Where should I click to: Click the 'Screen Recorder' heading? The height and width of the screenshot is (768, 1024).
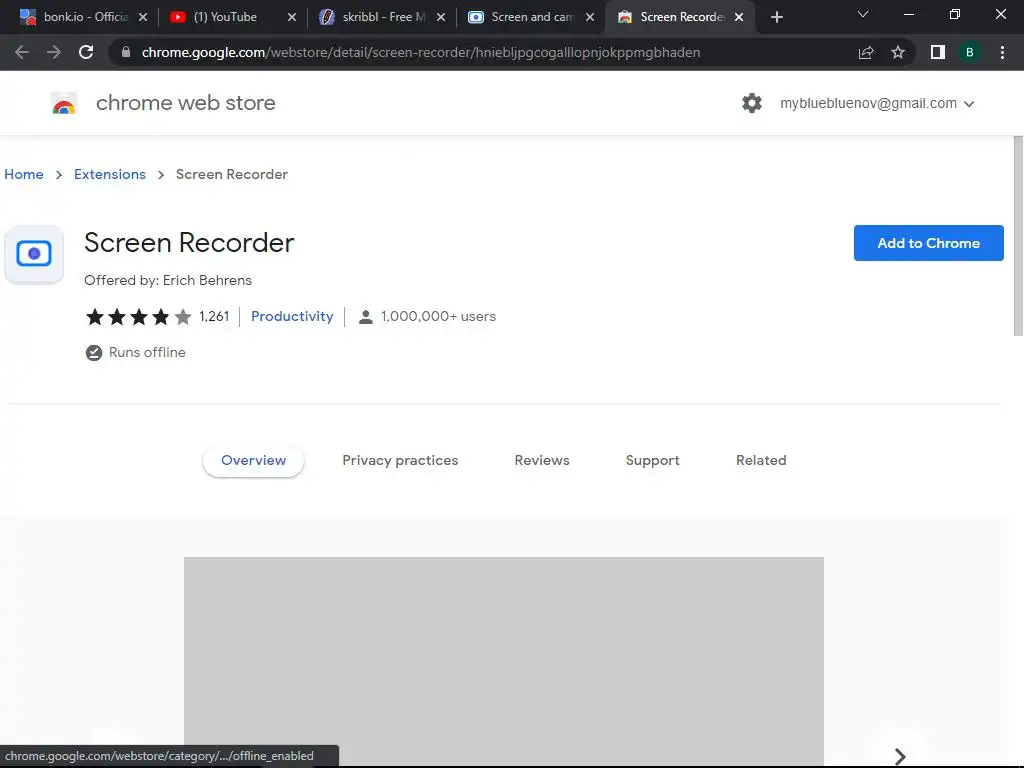click(x=189, y=243)
